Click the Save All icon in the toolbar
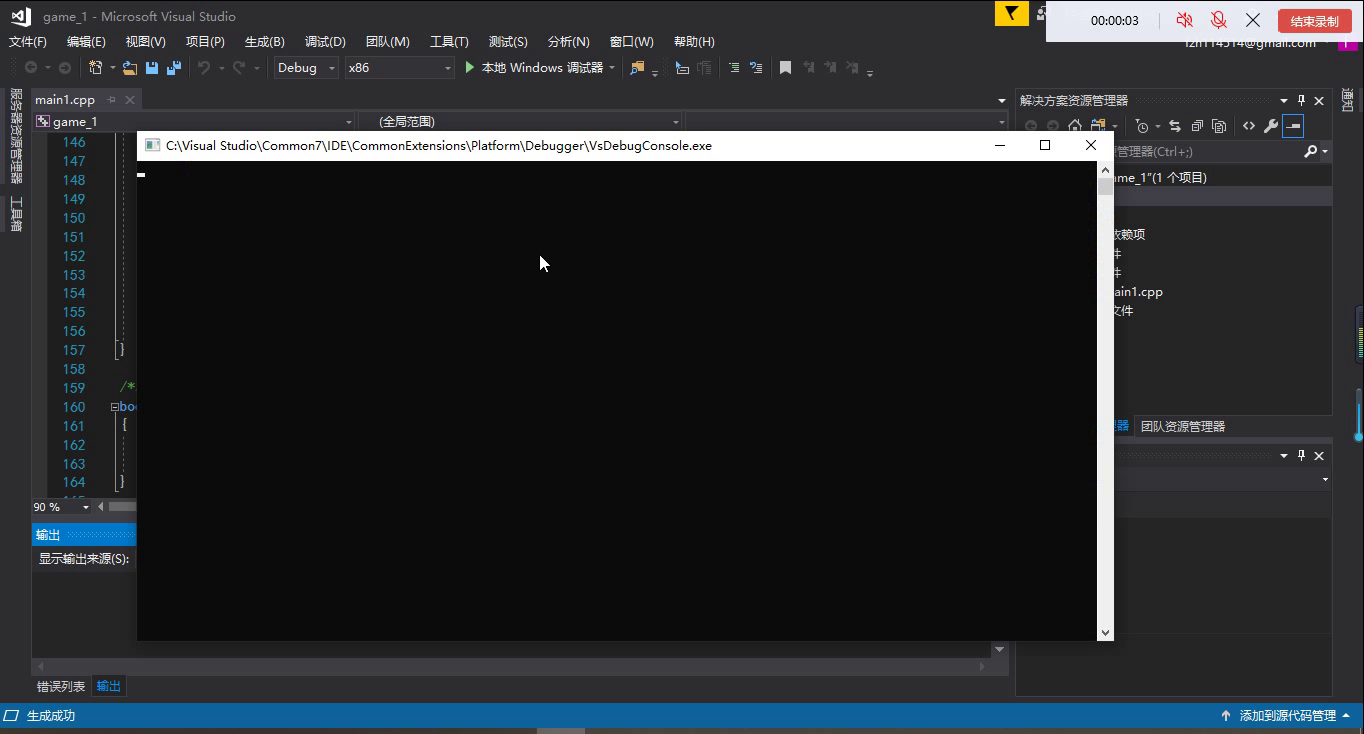Screen dimensions: 1364x734 [173, 68]
